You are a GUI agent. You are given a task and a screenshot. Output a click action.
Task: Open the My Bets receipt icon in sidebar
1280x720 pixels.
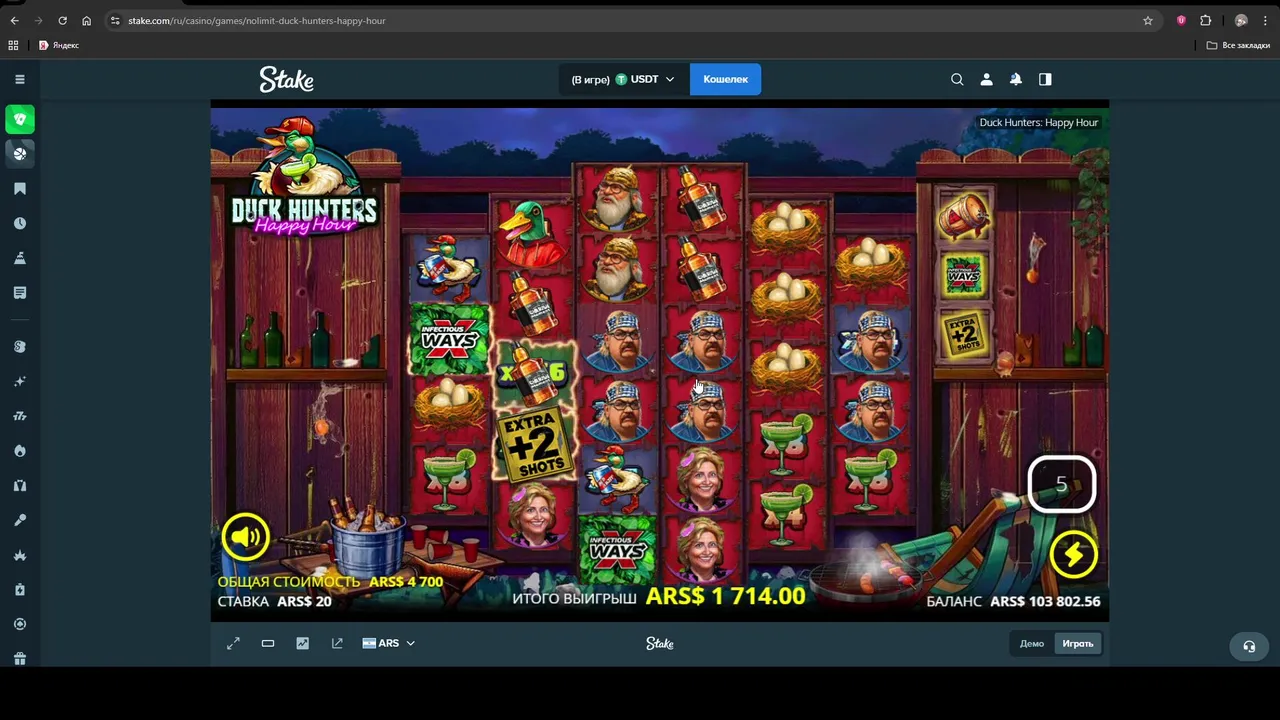click(19, 293)
